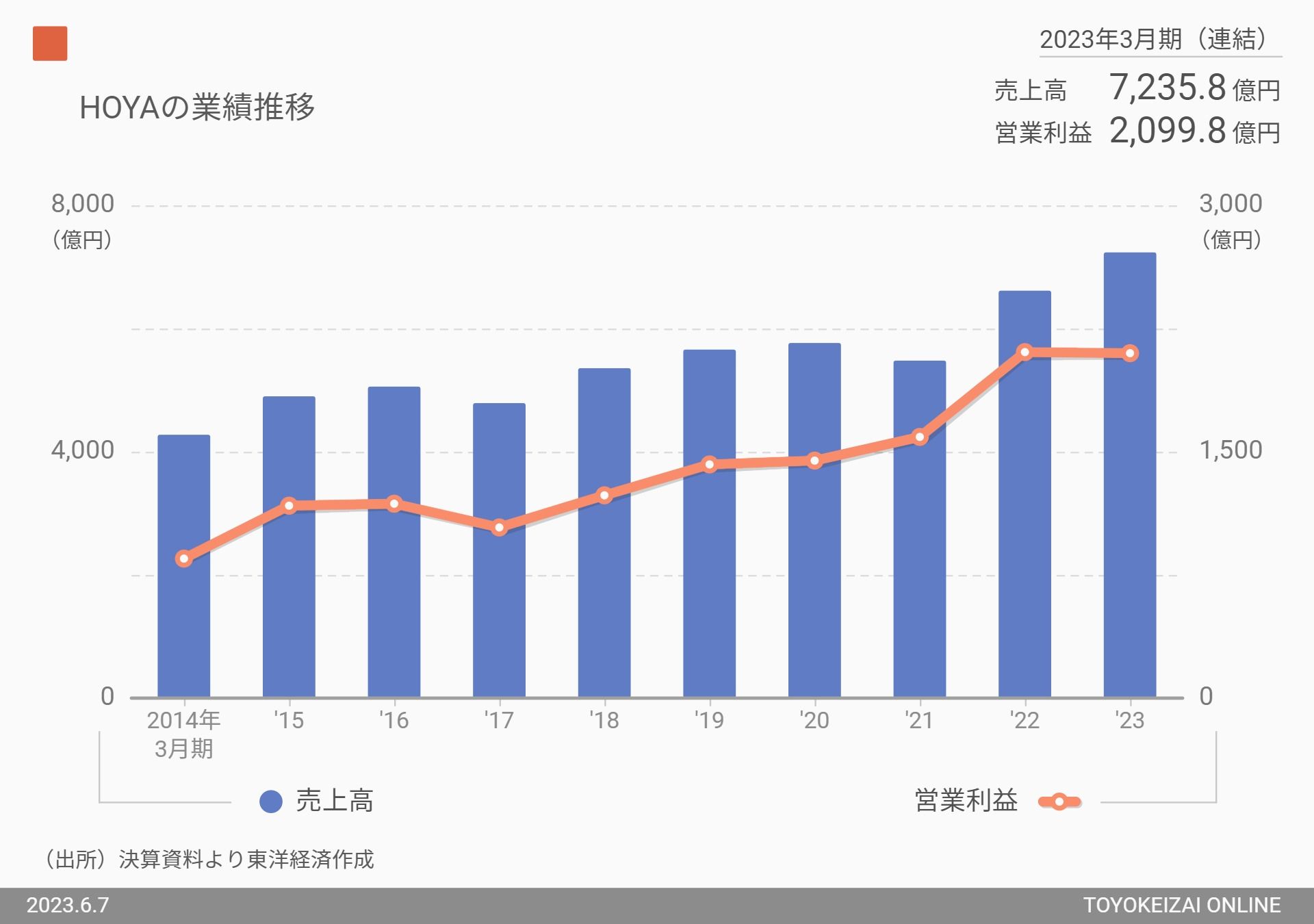Click the '17 sales bar
The image size is (1314, 924).
tap(499, 550)
